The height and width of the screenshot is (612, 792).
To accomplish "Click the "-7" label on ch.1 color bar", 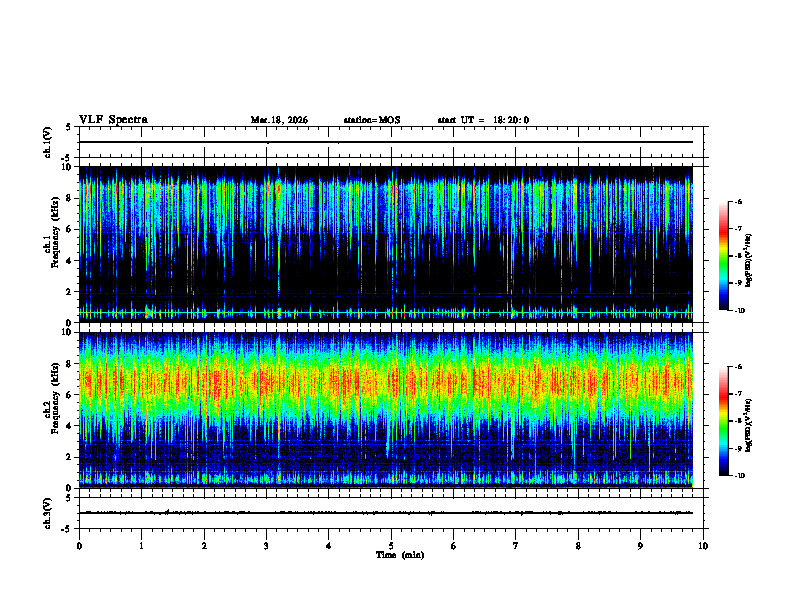I will [738, 229].
